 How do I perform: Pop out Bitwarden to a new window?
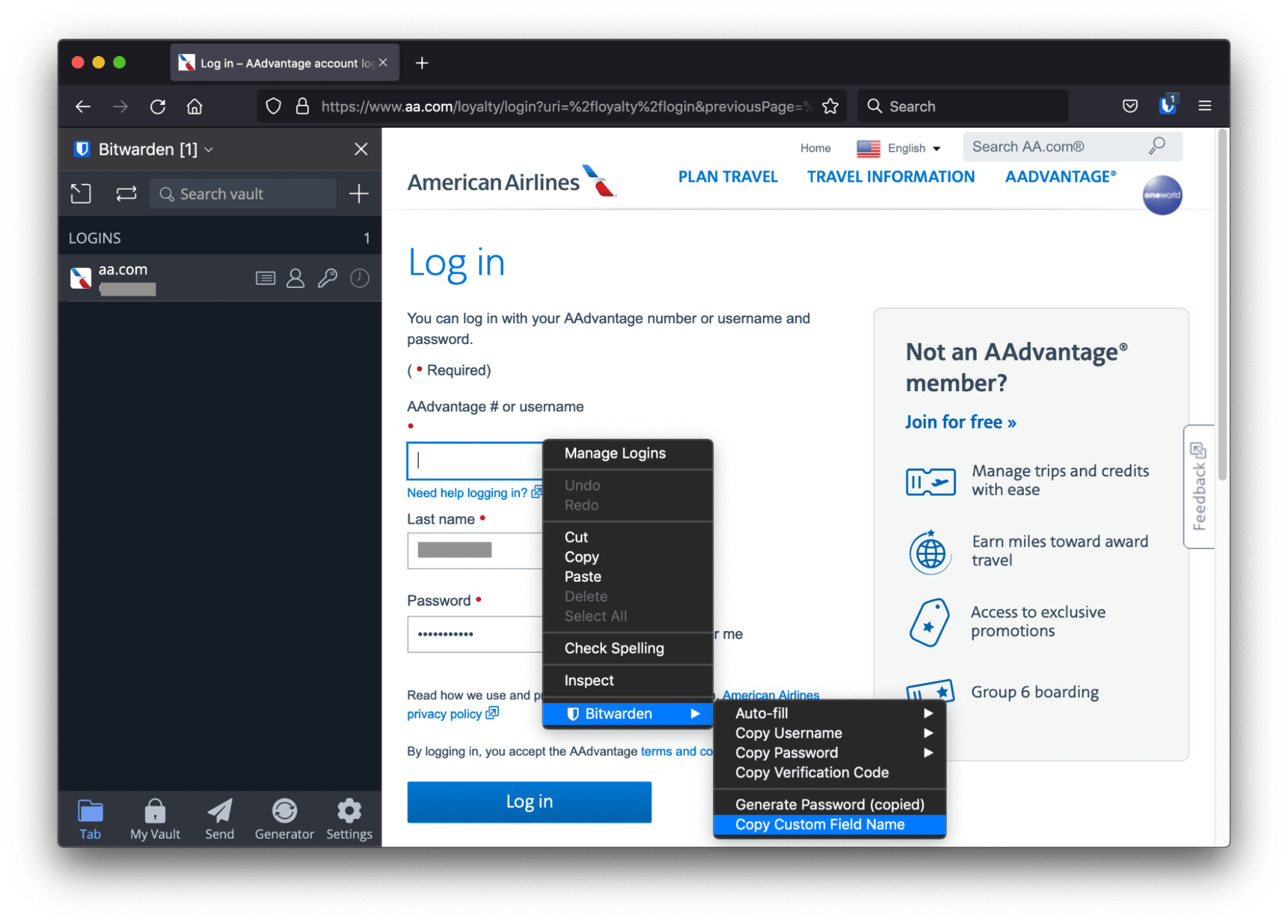point(81,194)
